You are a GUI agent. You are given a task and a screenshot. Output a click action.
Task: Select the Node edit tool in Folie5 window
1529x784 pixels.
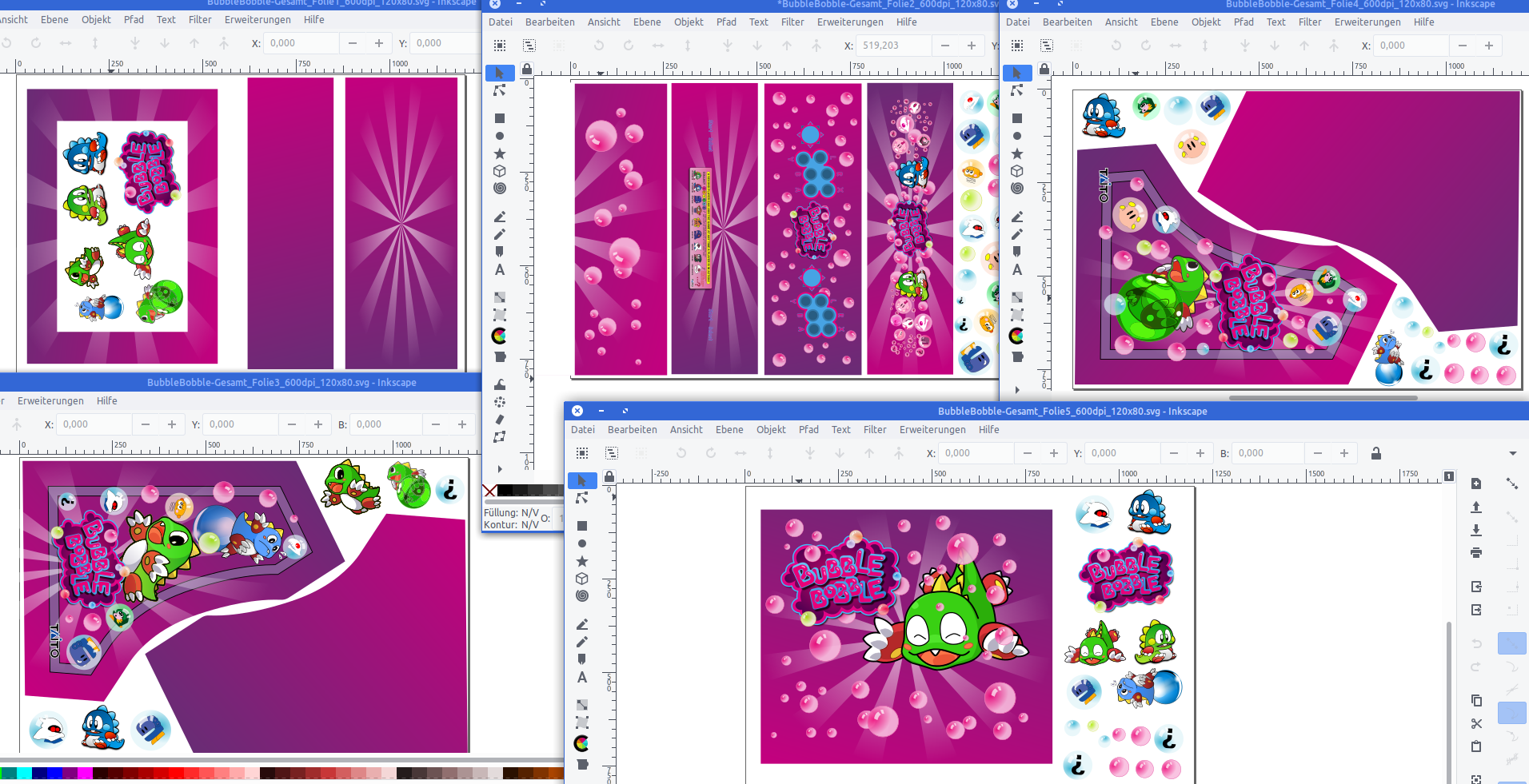[582, 498]
